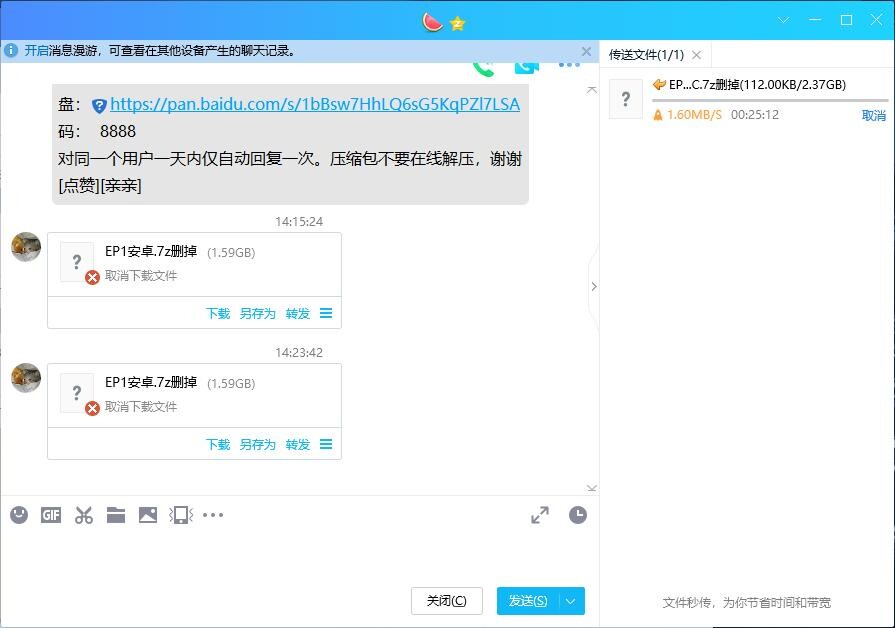Close the 传送文件 tab
The height and width of the screenshot is (628, 895).
697,55
